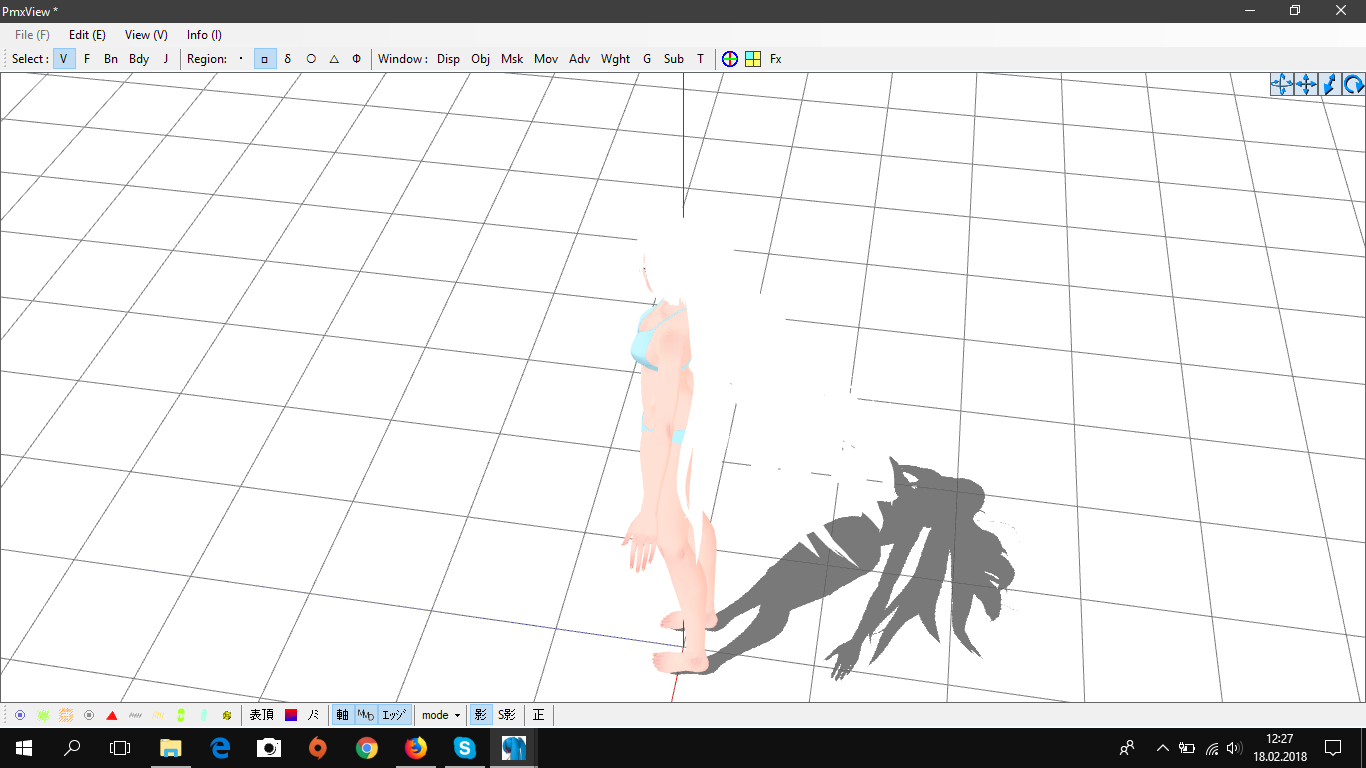Screen dimensions: 1366x768
Task: Toggle the 影 shadow display button
Action: (x=481, y=715)
